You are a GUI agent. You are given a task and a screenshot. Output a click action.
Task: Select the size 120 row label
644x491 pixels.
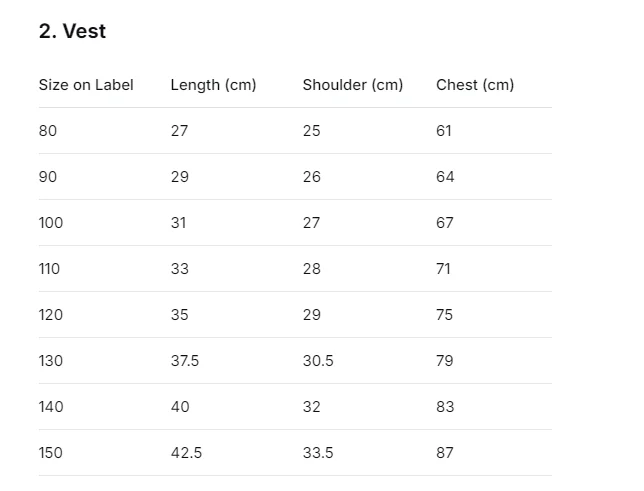coord(51,315)
